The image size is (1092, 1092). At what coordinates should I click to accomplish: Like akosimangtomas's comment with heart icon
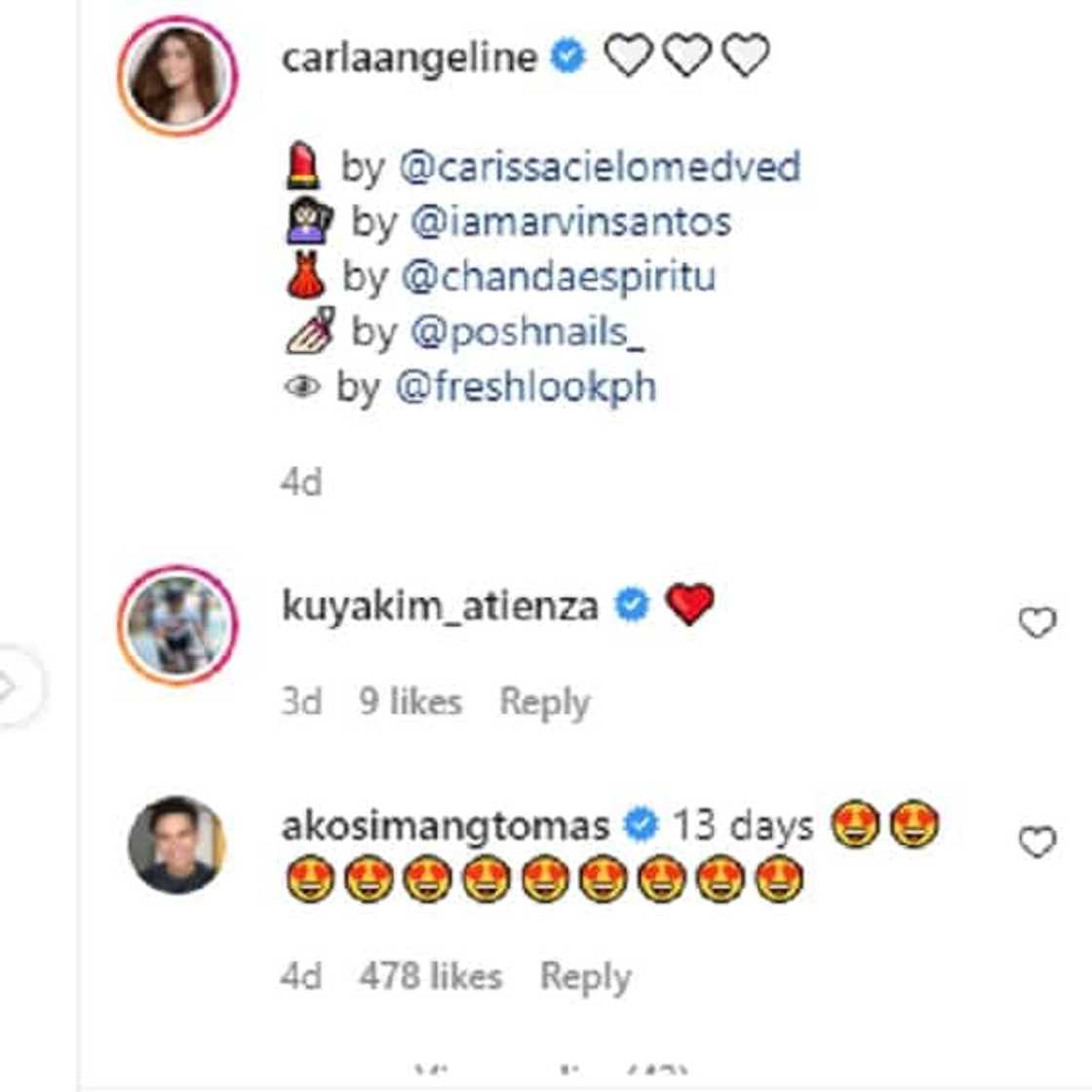click(1036, 841)
